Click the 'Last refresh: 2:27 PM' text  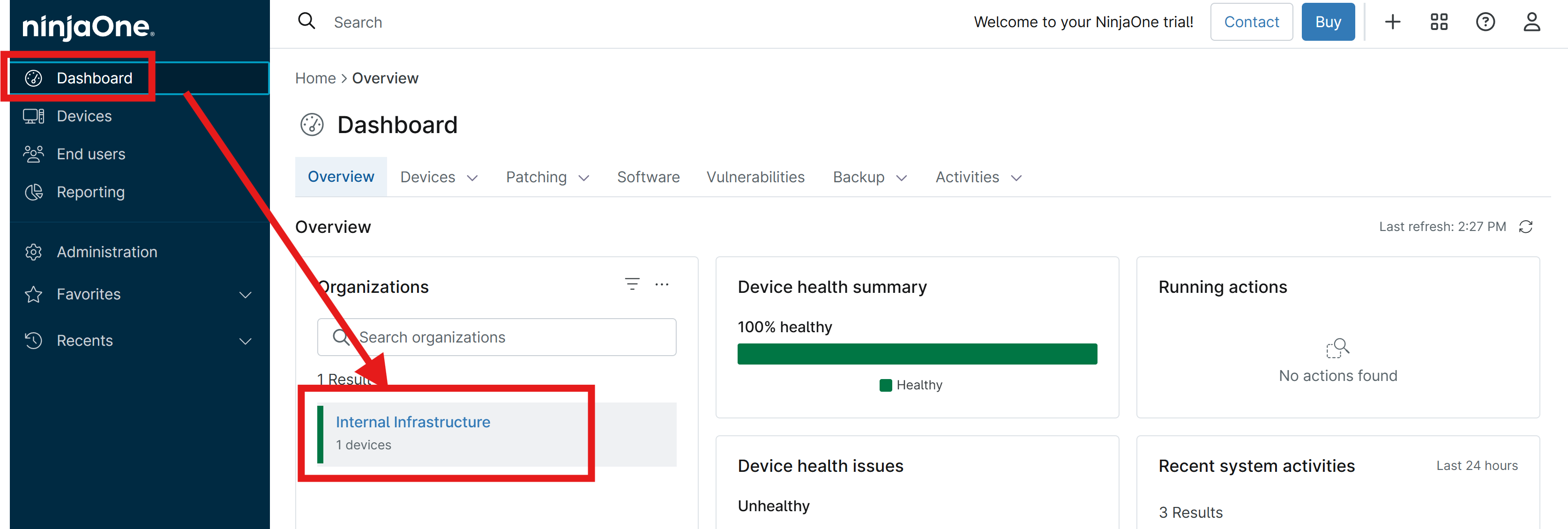[1442, 226]
